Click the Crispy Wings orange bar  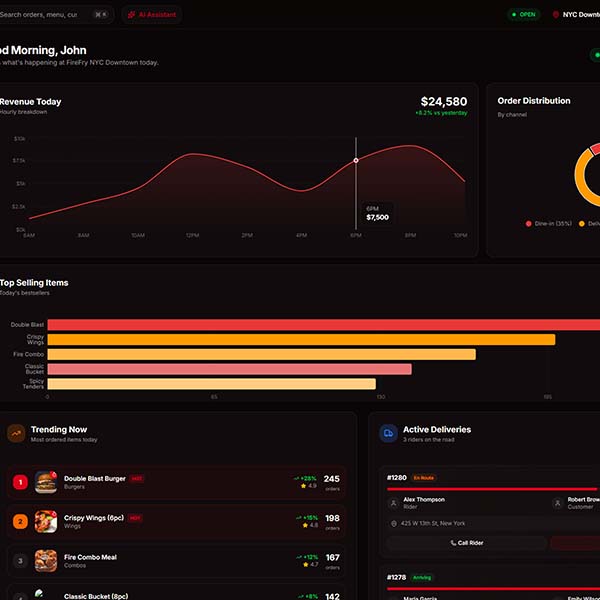tap(301, 339)
